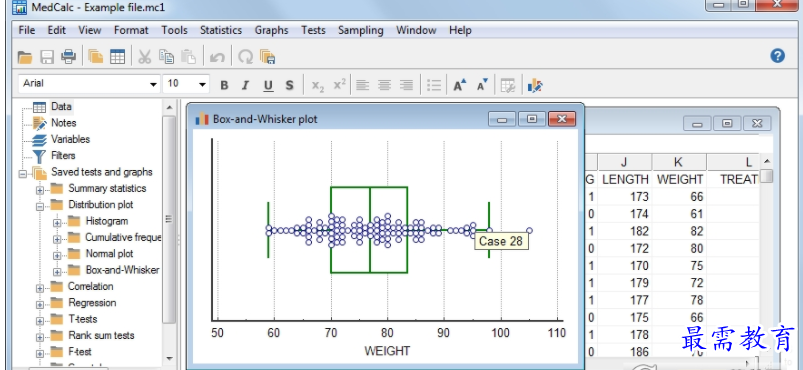Open a file with the folder icon
This screenshot has width=803, height=370.
(x=25, y=56)
